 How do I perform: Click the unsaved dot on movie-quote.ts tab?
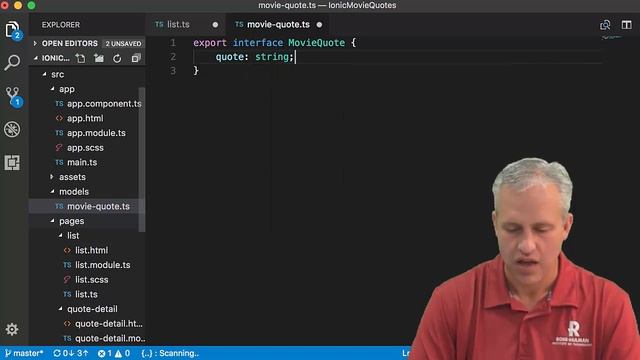319,25
